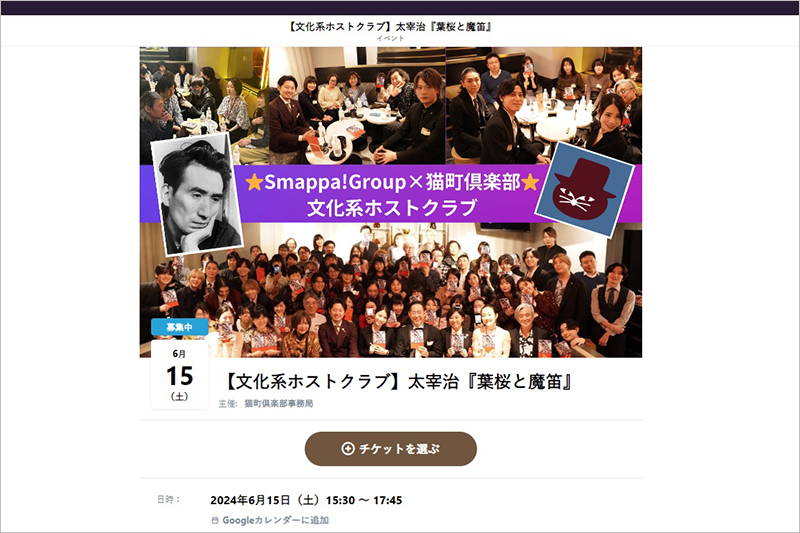Select the チケットを選ぶ button
The image size is (800, 533).
coord(391,449)
